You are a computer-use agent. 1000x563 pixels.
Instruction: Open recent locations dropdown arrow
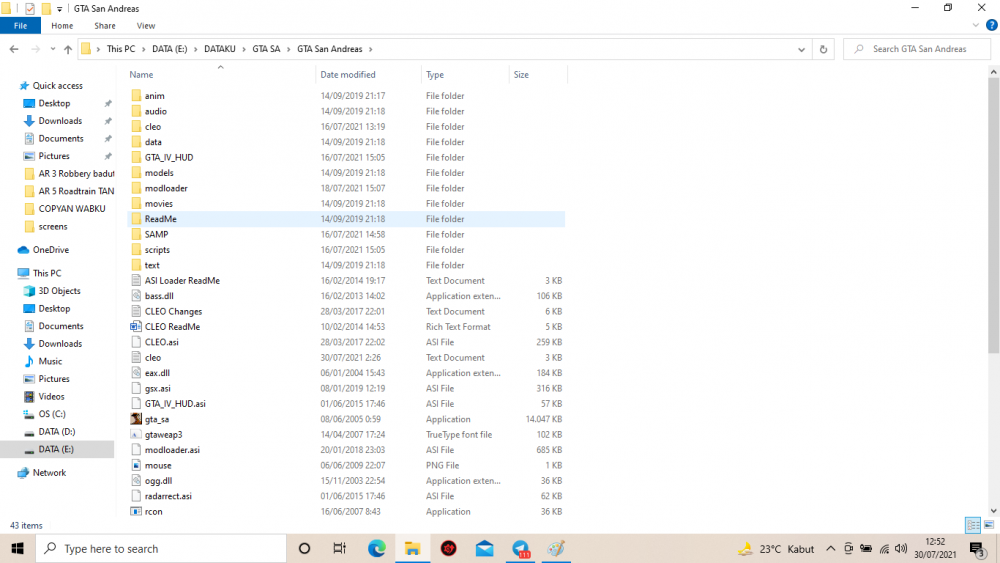point(53,49)
